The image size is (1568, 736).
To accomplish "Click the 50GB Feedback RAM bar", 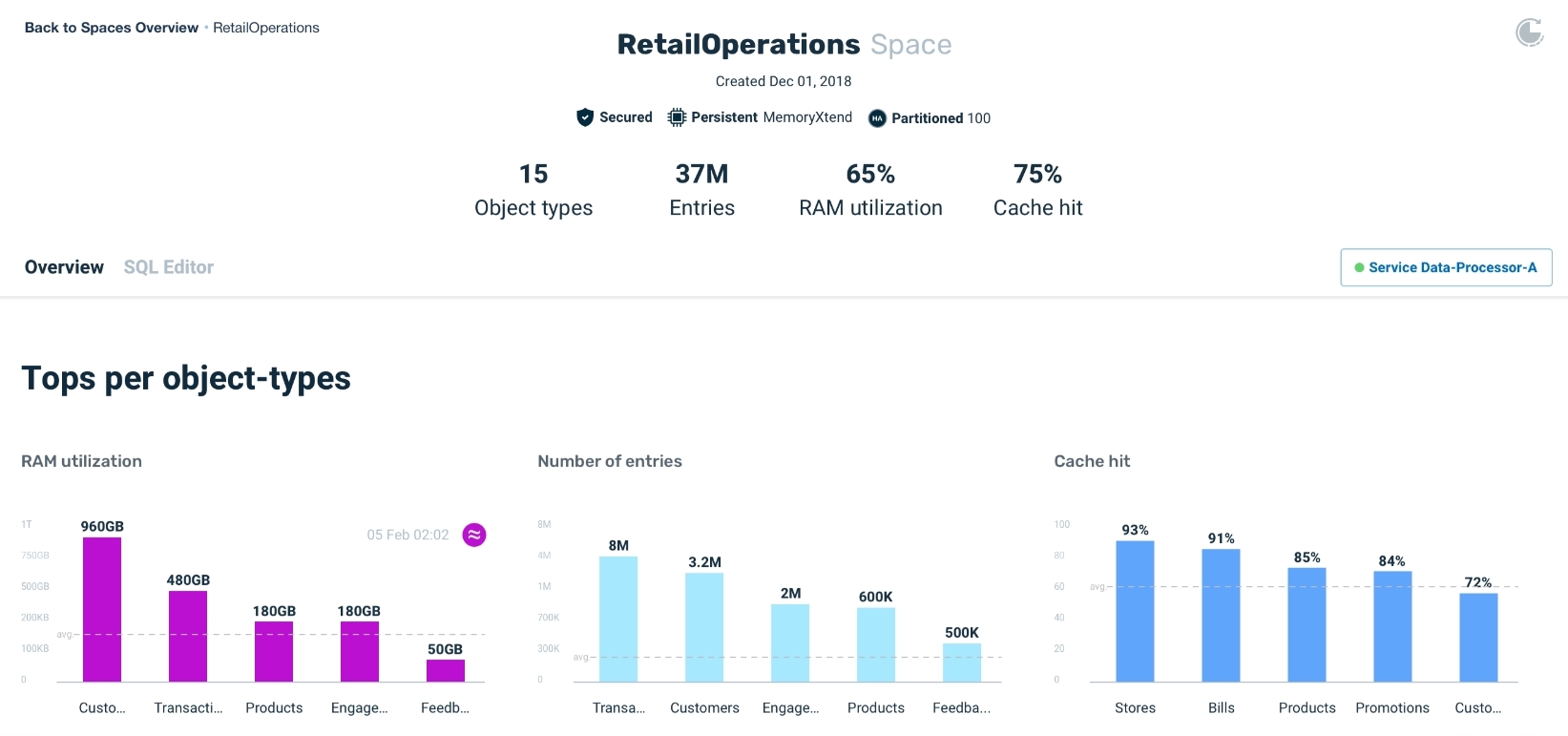I will [446, 670].
